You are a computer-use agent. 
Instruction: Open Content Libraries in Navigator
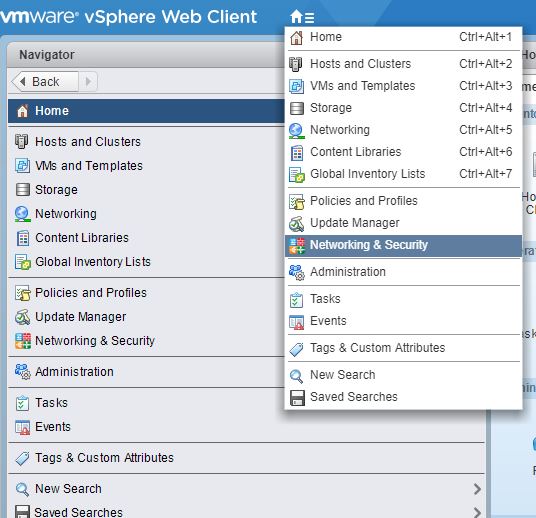click(146, 238)
